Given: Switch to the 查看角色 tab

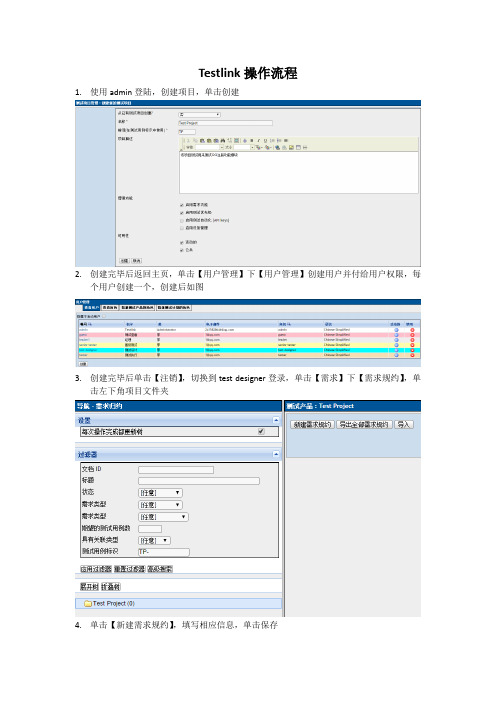Looking at the screenshot, I should (110, 308).
